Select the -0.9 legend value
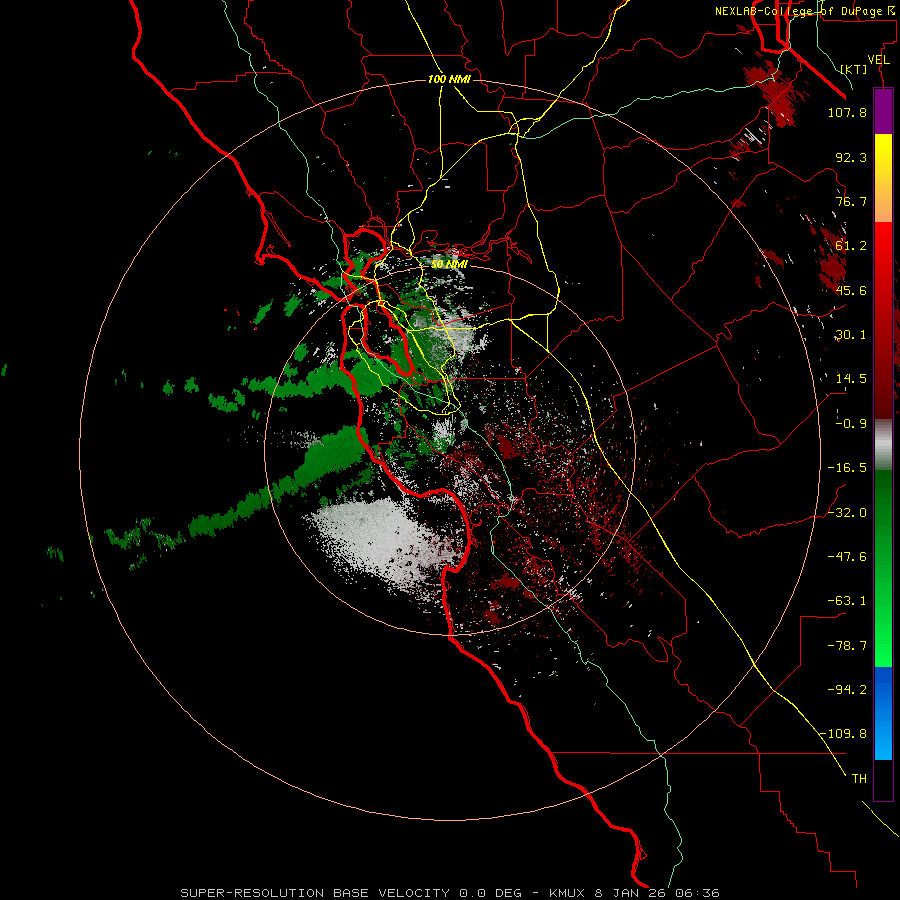 851,424
